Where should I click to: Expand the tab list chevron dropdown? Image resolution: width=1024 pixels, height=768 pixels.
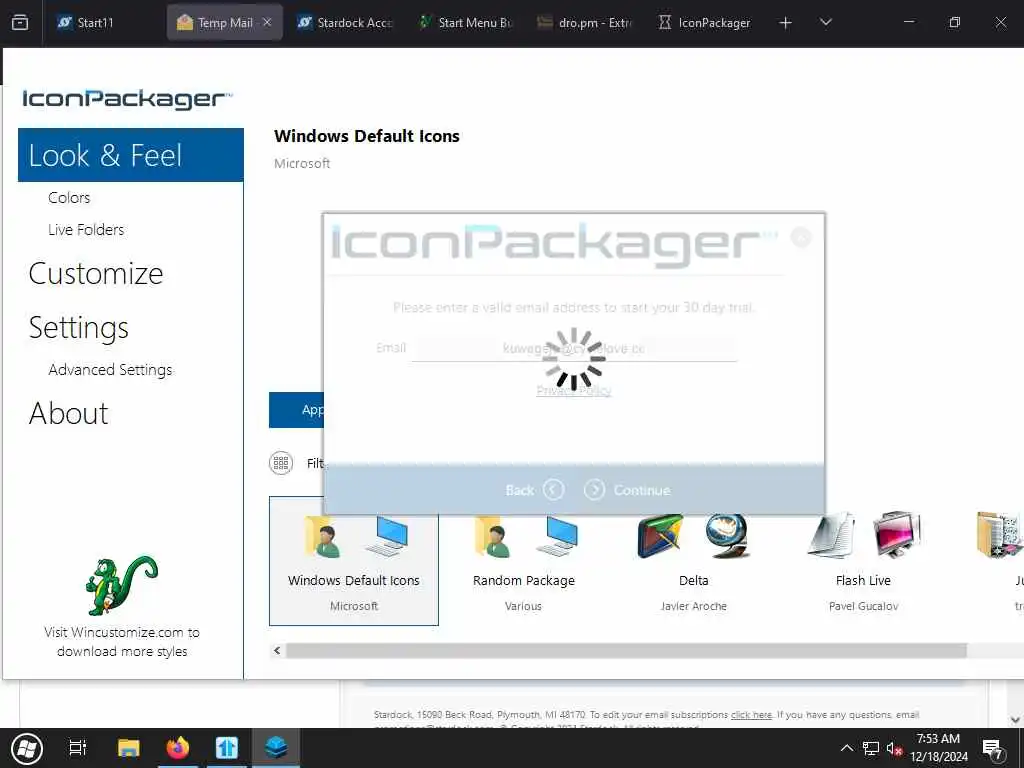click(x=825, y=22)
